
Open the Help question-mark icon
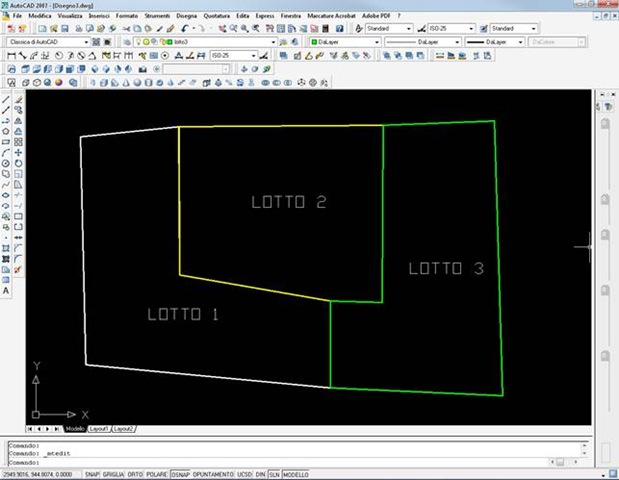[x=339, y=28]
